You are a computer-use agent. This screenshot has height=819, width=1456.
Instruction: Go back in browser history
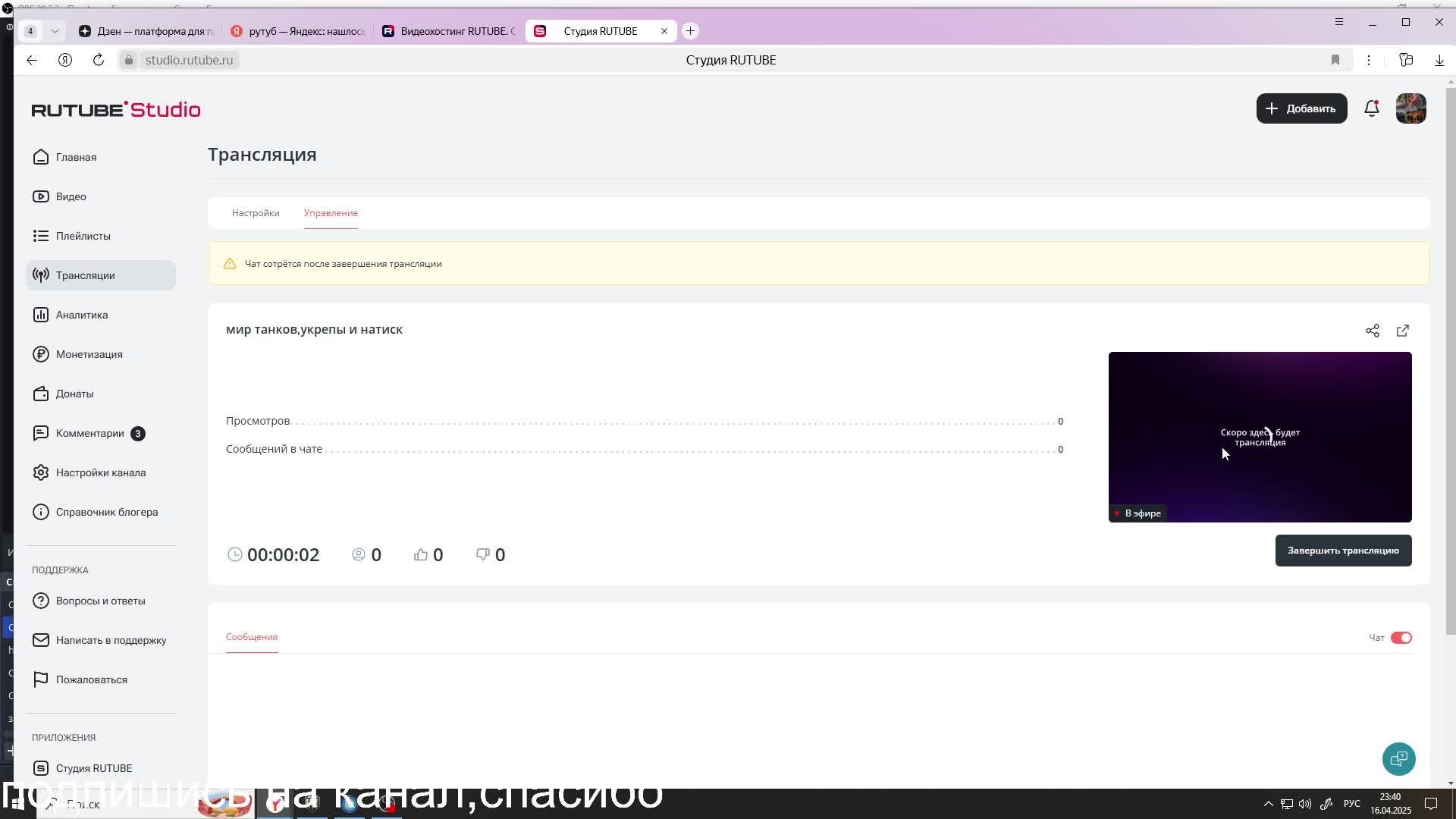pos(32,60)
